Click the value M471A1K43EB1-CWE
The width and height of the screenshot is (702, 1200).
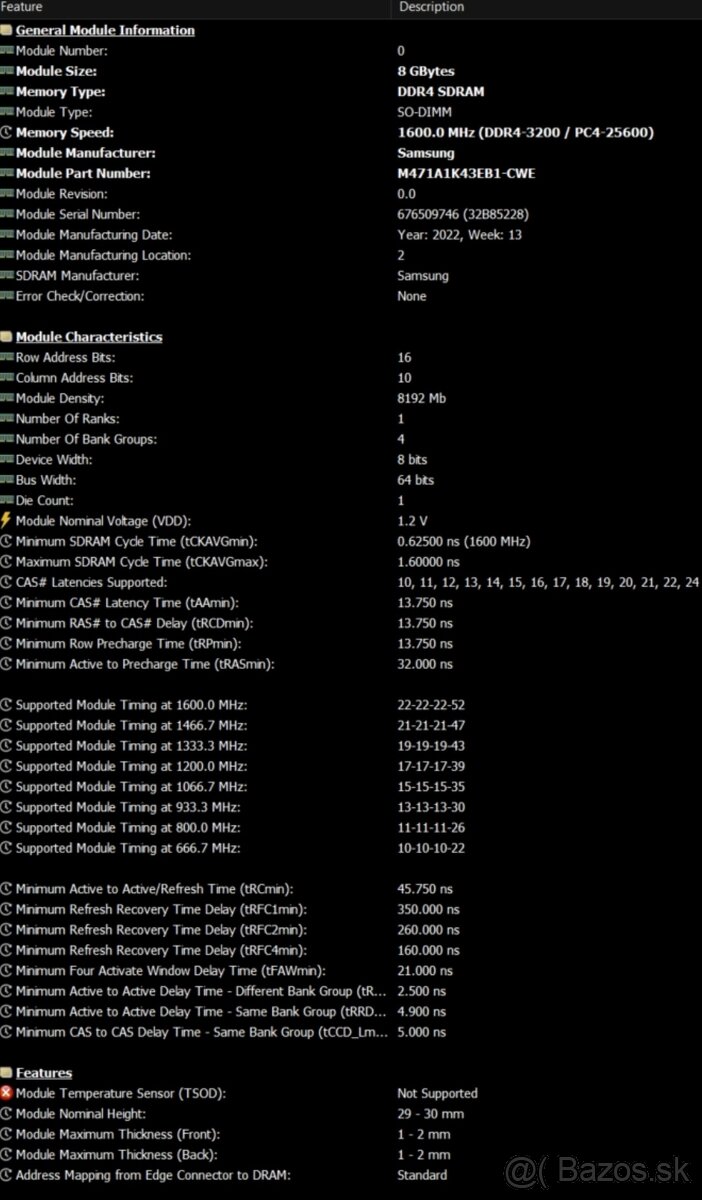click(466, 174)
